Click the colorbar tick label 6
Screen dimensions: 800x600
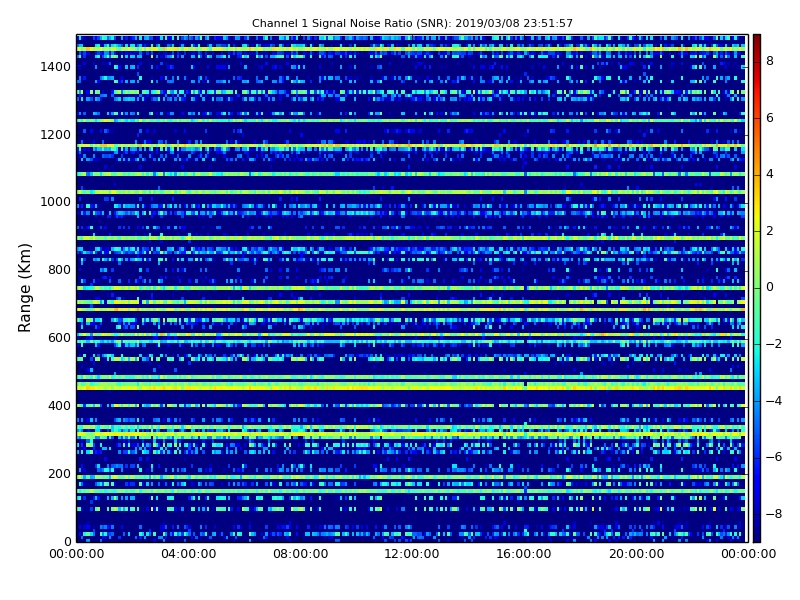tap(770, 118)
